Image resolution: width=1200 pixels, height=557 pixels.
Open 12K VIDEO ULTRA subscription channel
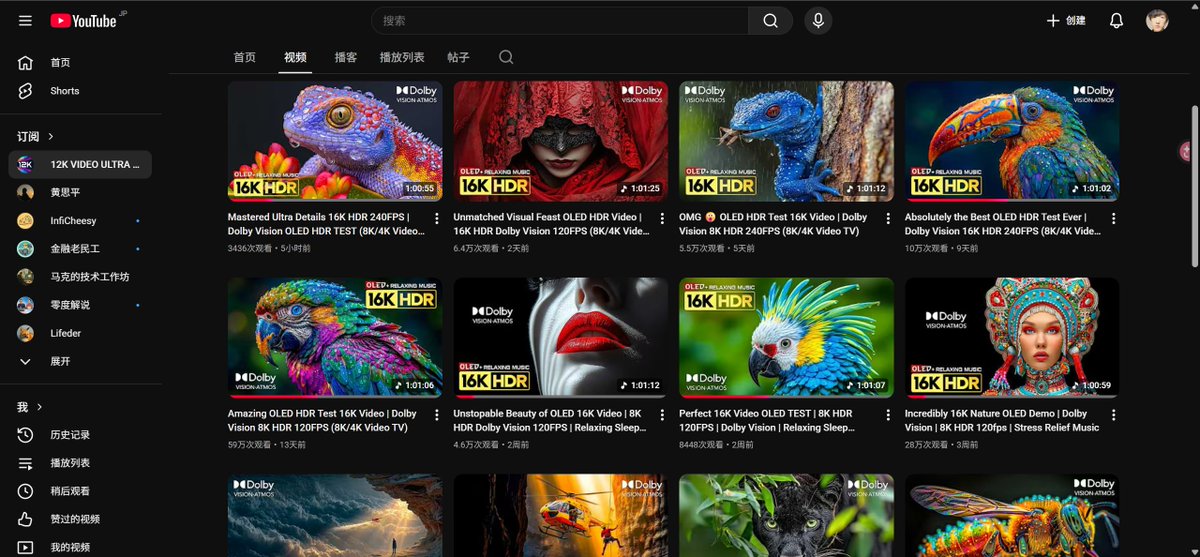80,164
